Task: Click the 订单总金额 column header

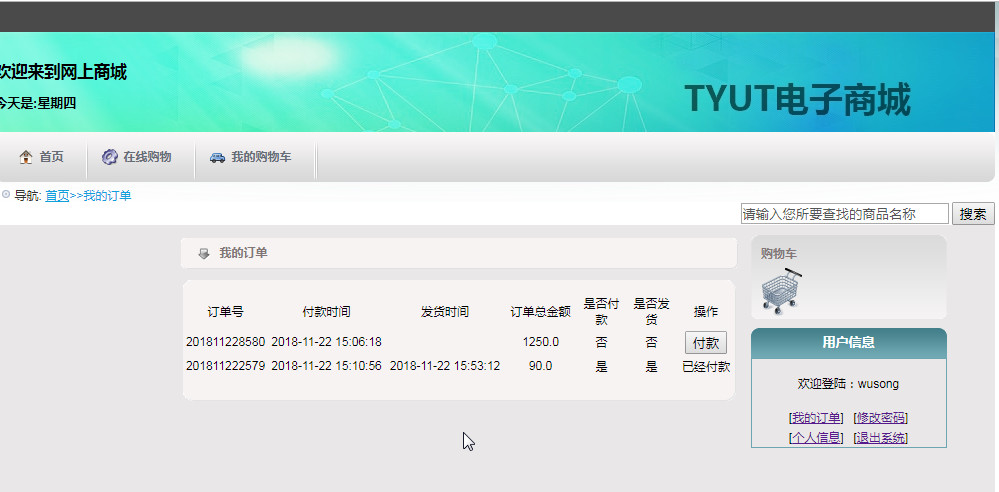Action: pyautogui.click(x=540, y=312)
